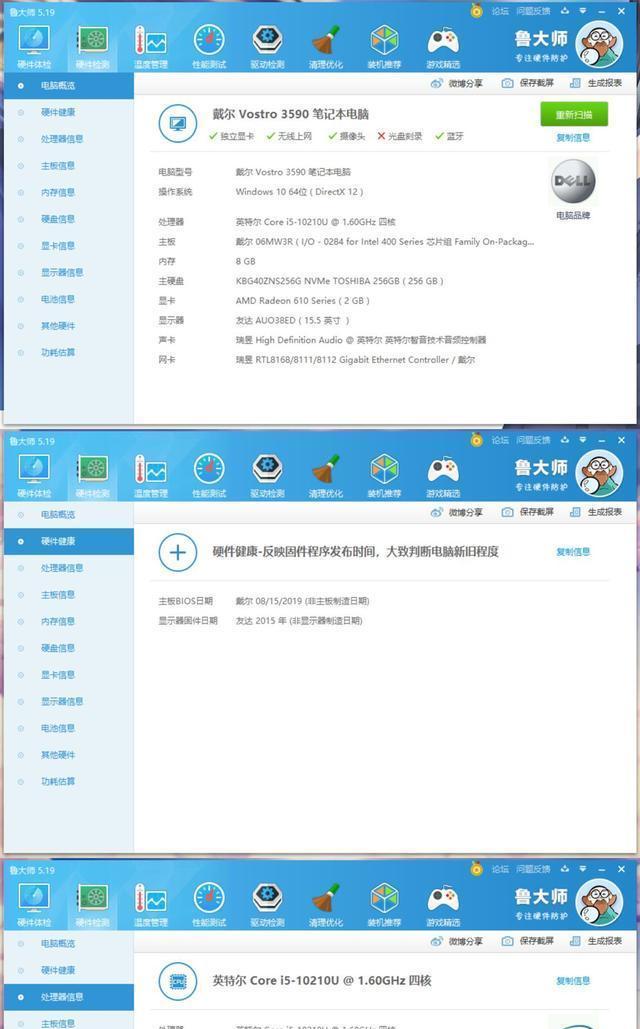Click the skin shirt icon in Vostro overview window
This screenshot has height=1029, width=640.
565,10
